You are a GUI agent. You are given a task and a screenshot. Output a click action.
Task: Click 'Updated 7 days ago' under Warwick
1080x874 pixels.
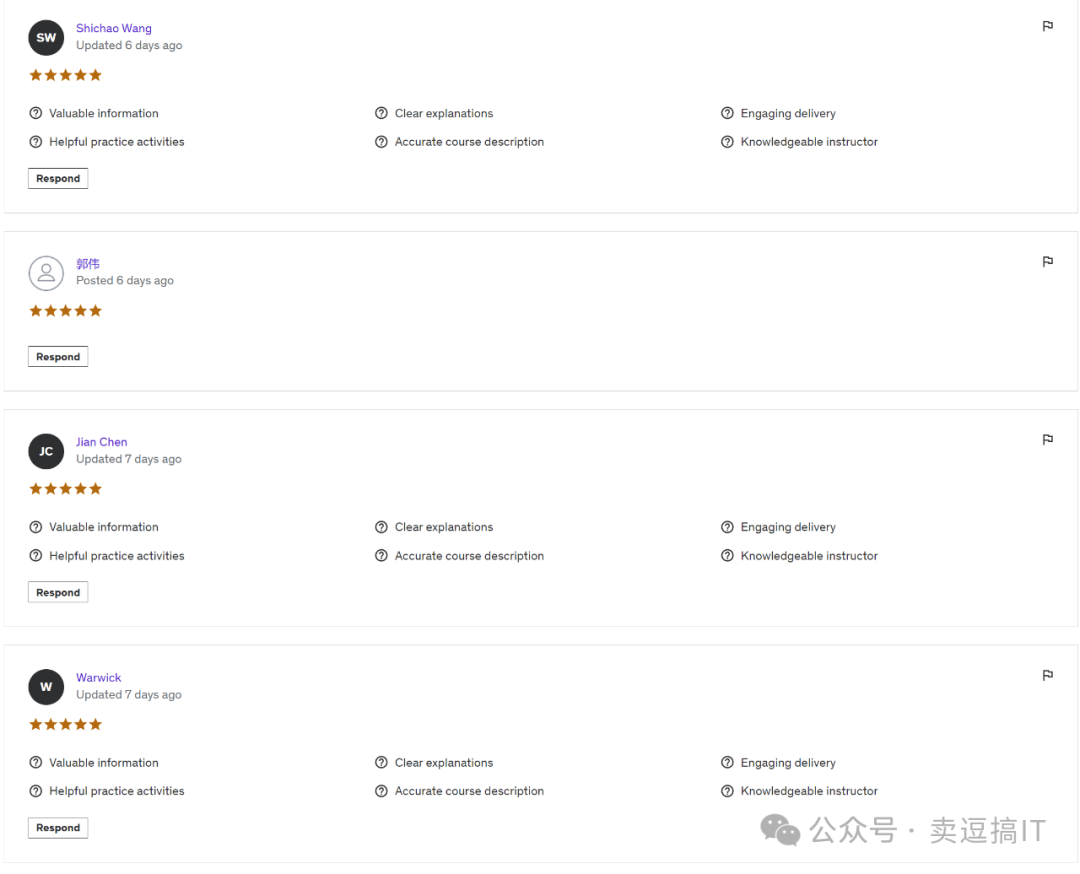(x=129, y=695)
